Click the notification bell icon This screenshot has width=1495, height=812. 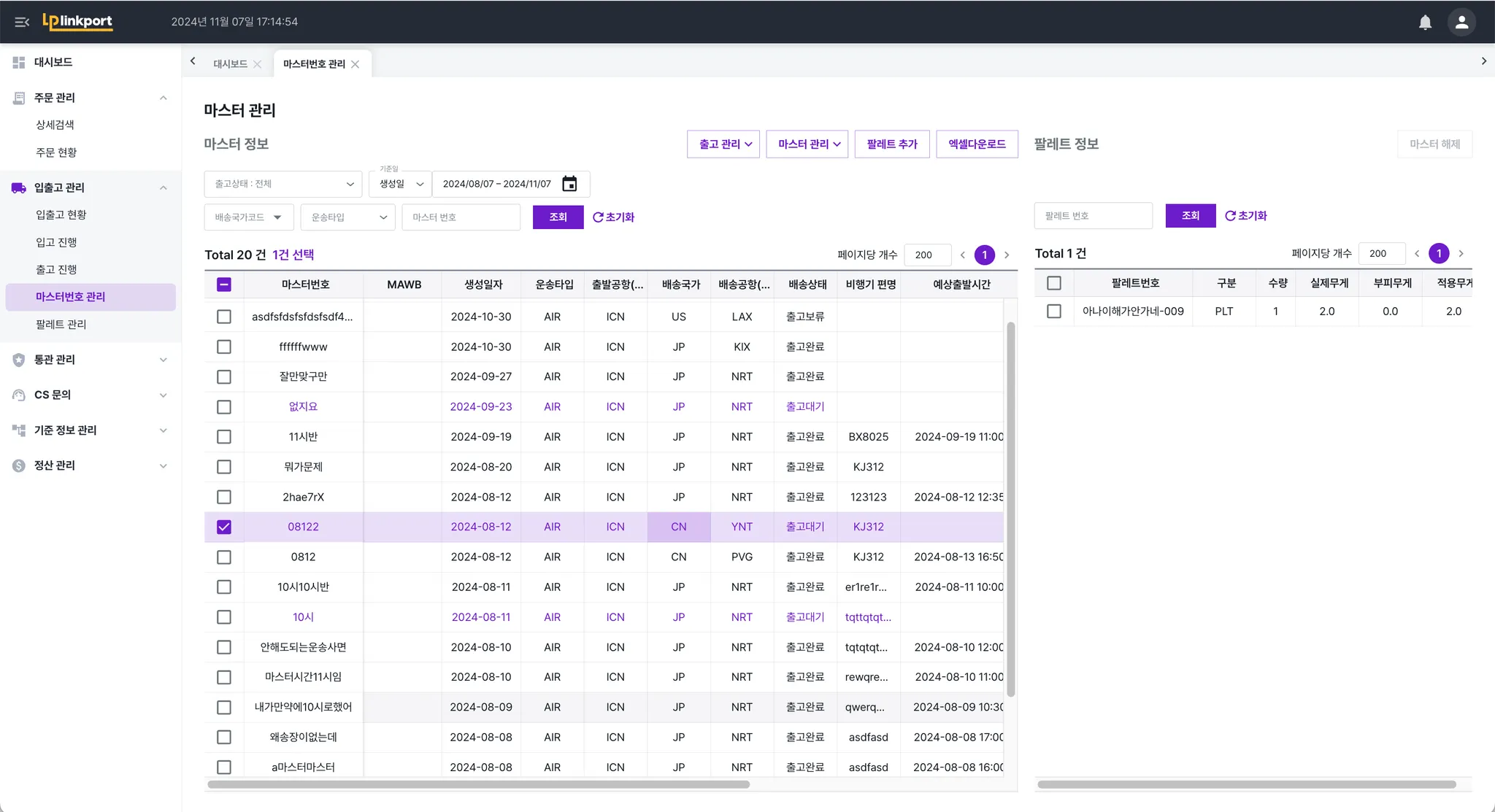[1425, 22]
